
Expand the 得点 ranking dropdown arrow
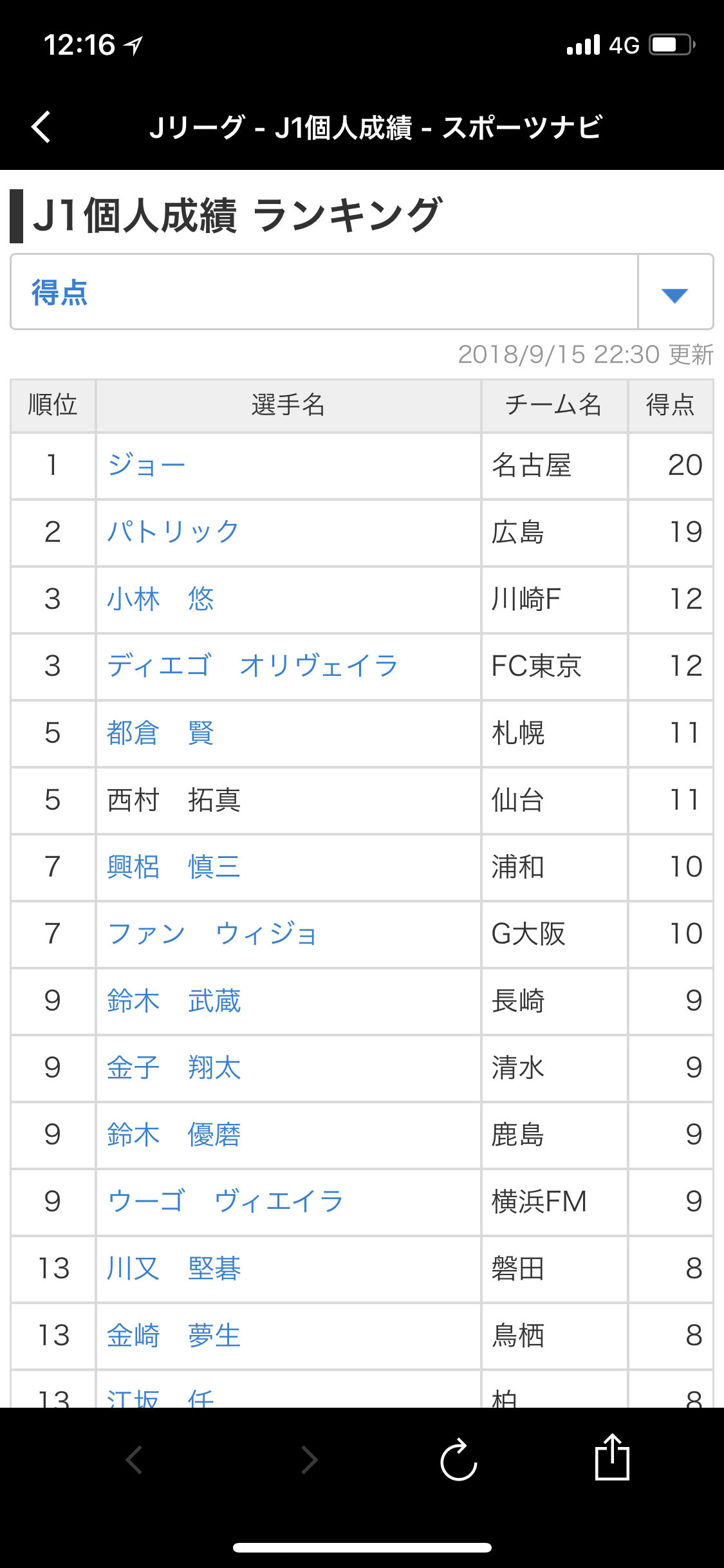pyautogui.click(x=675, y=295)
